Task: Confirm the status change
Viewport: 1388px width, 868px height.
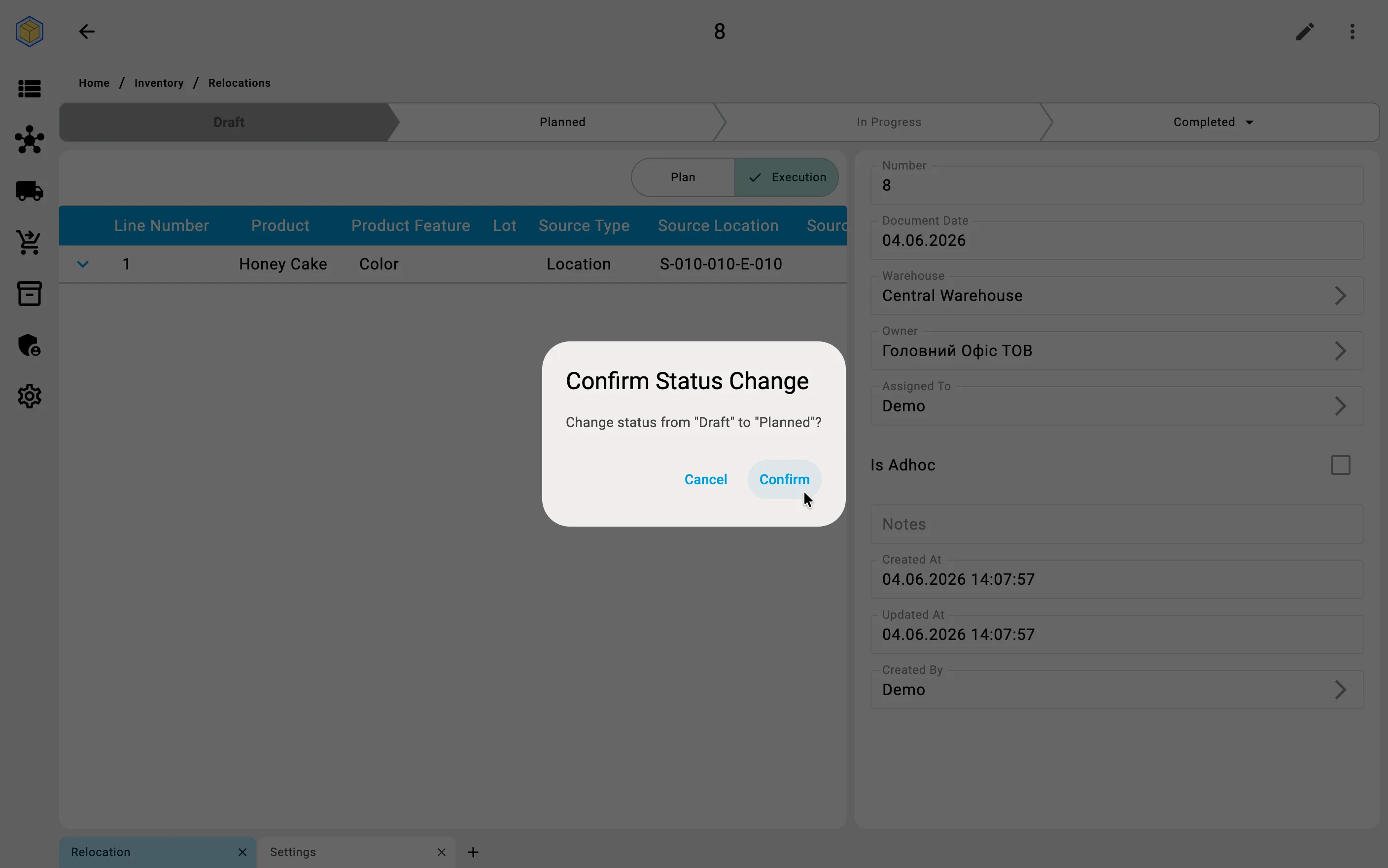Action: coord(784,479)
